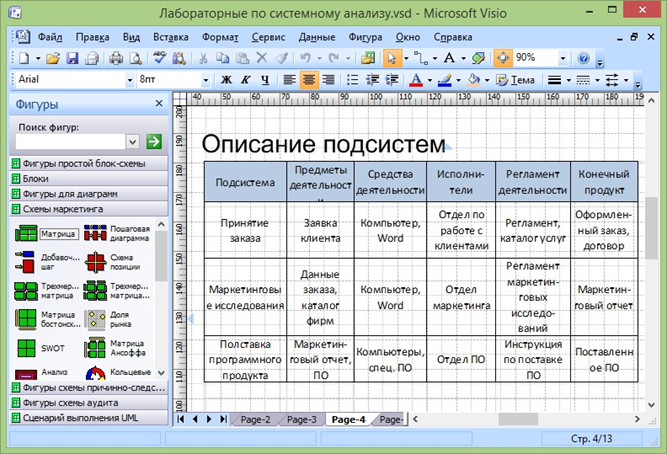Toggle underline formatting Ч
Viewport: 667px width, 454px height.
[265, 80]
